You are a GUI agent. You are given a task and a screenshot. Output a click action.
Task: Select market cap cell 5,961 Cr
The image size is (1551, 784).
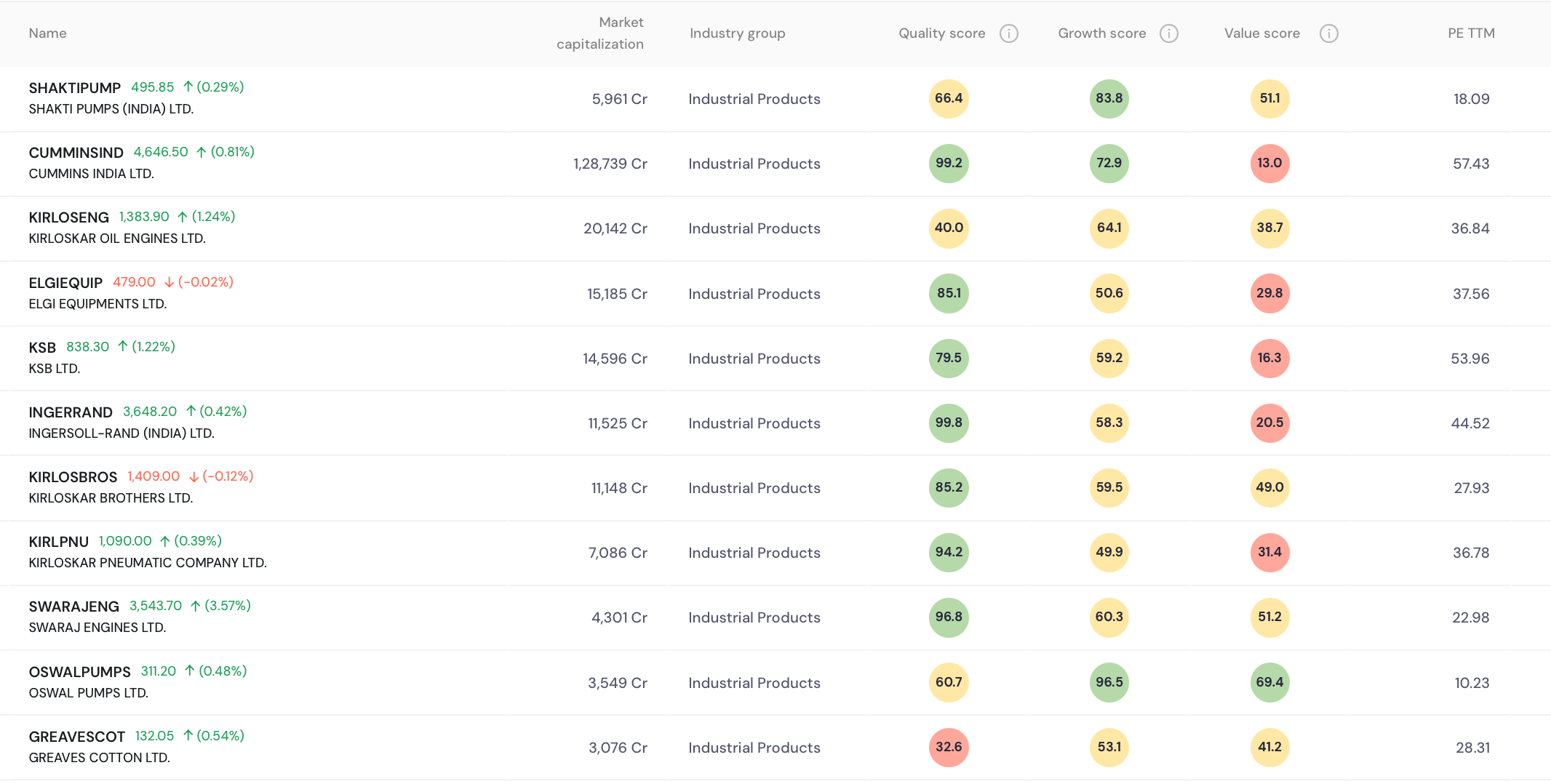tap(619, 99)
